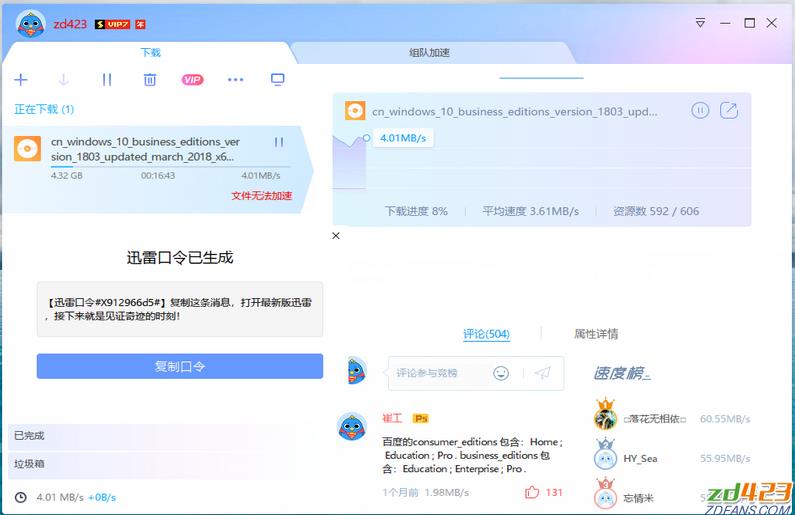The width and height of the screenshot is (795, 515).
Task: Pause download from the detail panel circle button
Action: (x=700, y=111)
